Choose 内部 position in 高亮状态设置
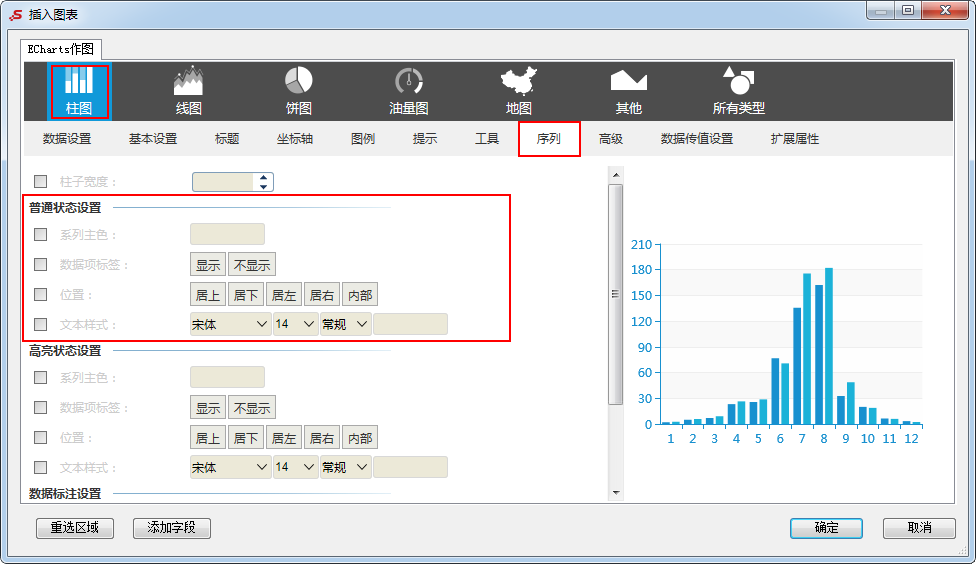 pos(360,438)
